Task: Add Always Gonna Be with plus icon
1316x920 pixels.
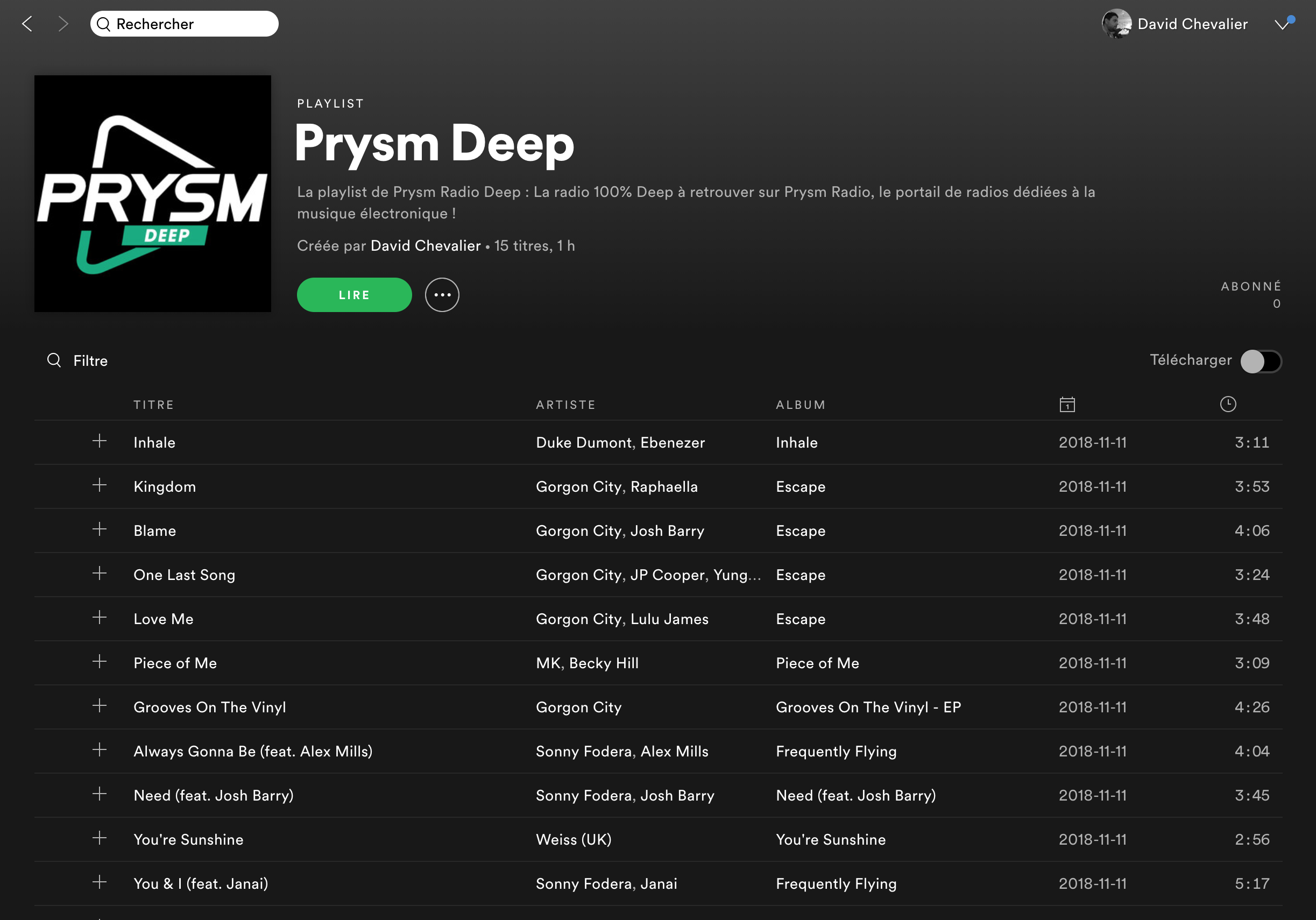Action: (x=100, y=750)
